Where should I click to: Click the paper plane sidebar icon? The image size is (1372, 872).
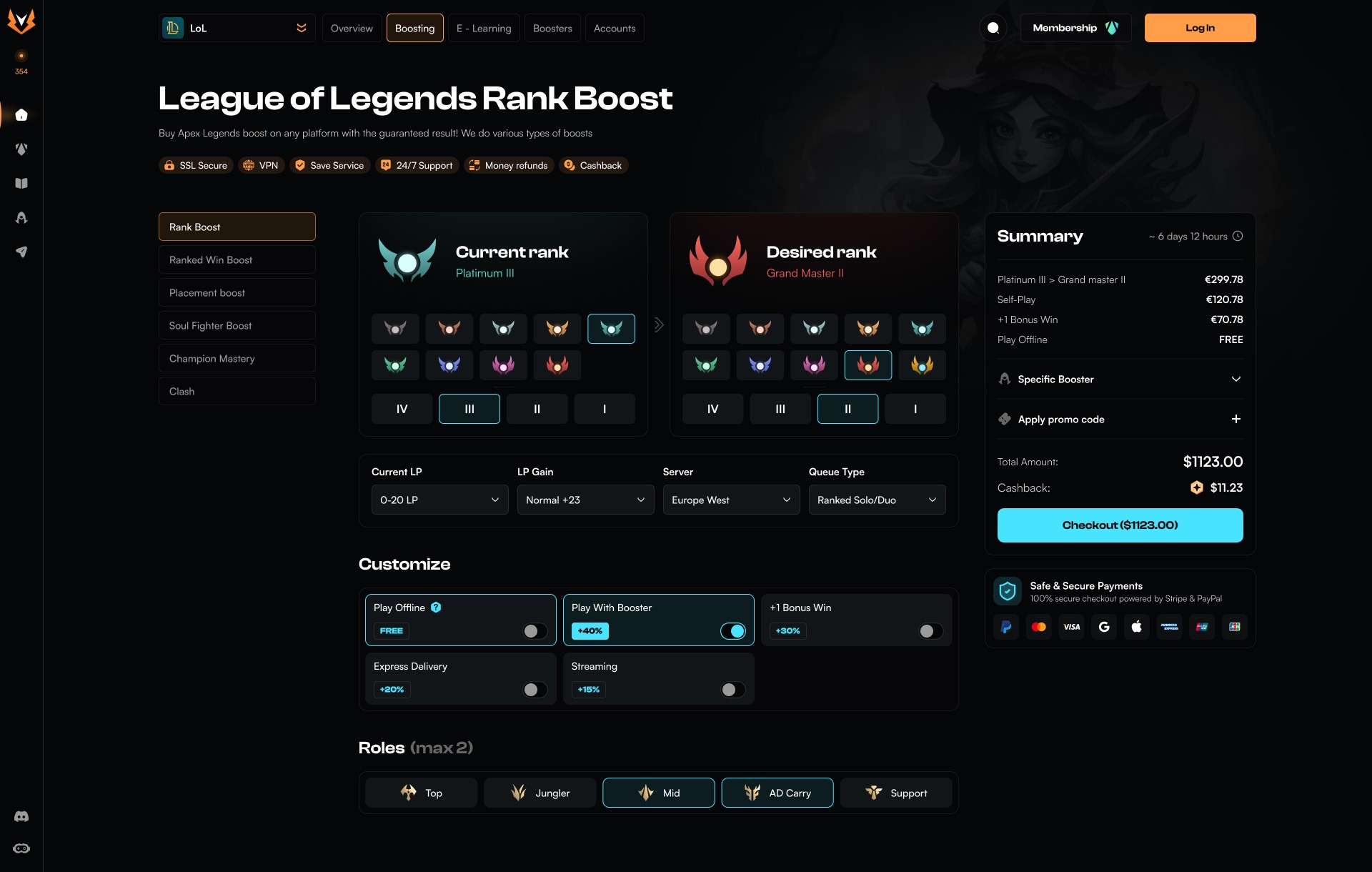tap(21, 252)
